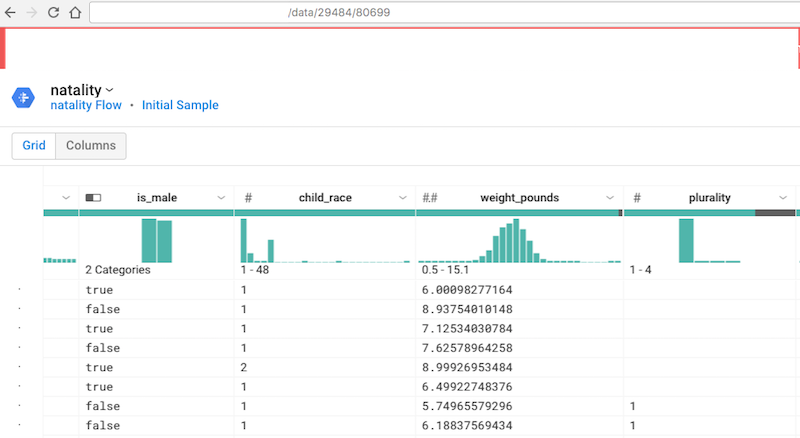Click the is_male data quality bar
This screenshot has height=438, width=800.
pos(157,213)
